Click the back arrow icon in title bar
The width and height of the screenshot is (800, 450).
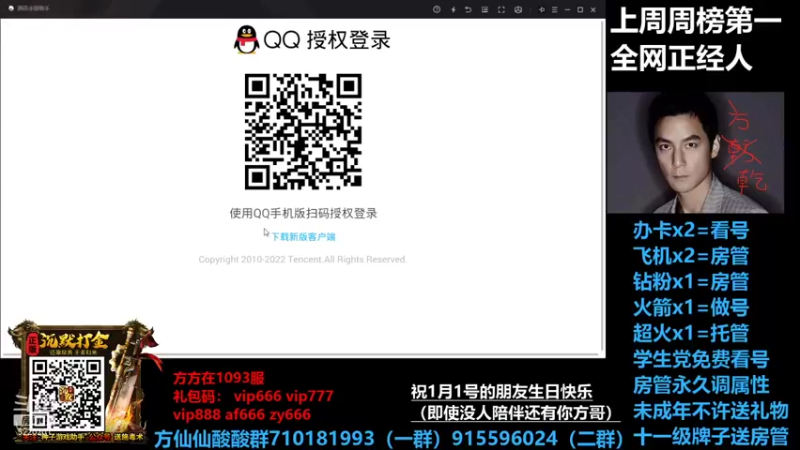[x=468, y=10]
